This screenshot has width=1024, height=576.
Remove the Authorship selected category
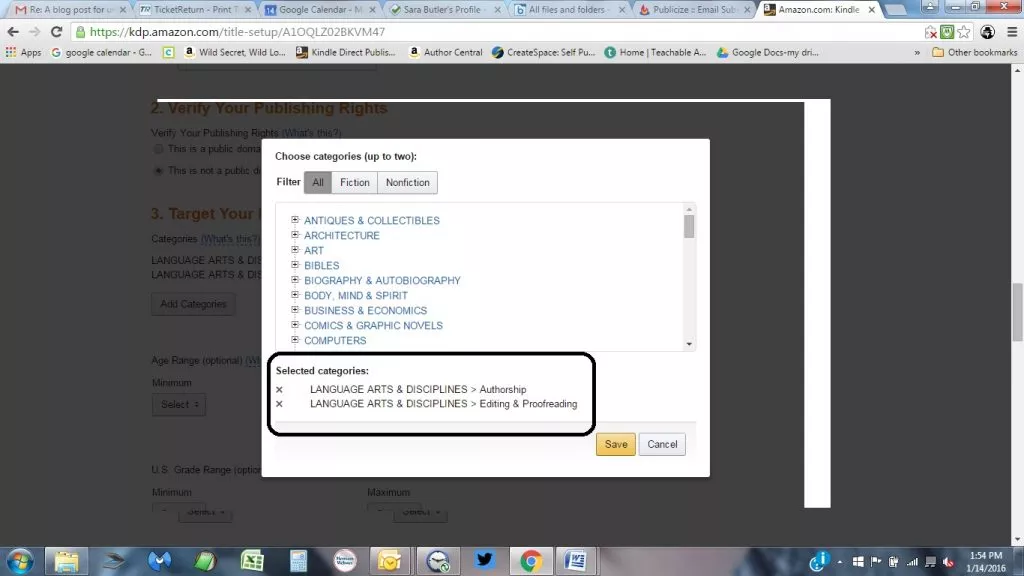[x=279, y=390]
